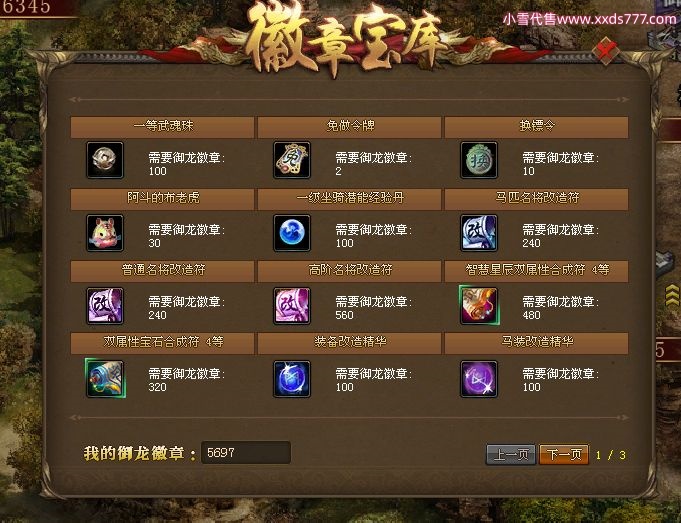
Task: Click the yellow chevron arrows at right edge
Action: [x=672, y=296]
